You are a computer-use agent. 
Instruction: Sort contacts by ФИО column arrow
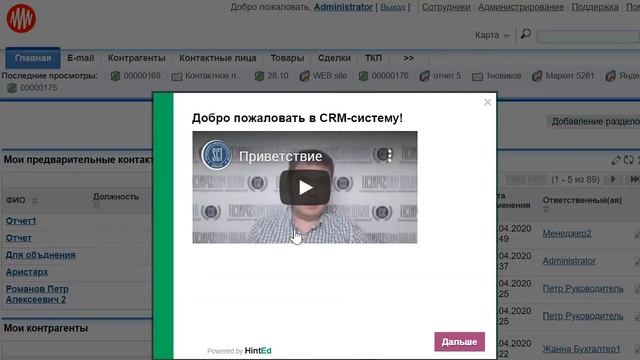pyautogui.click(x=35, y=200)
